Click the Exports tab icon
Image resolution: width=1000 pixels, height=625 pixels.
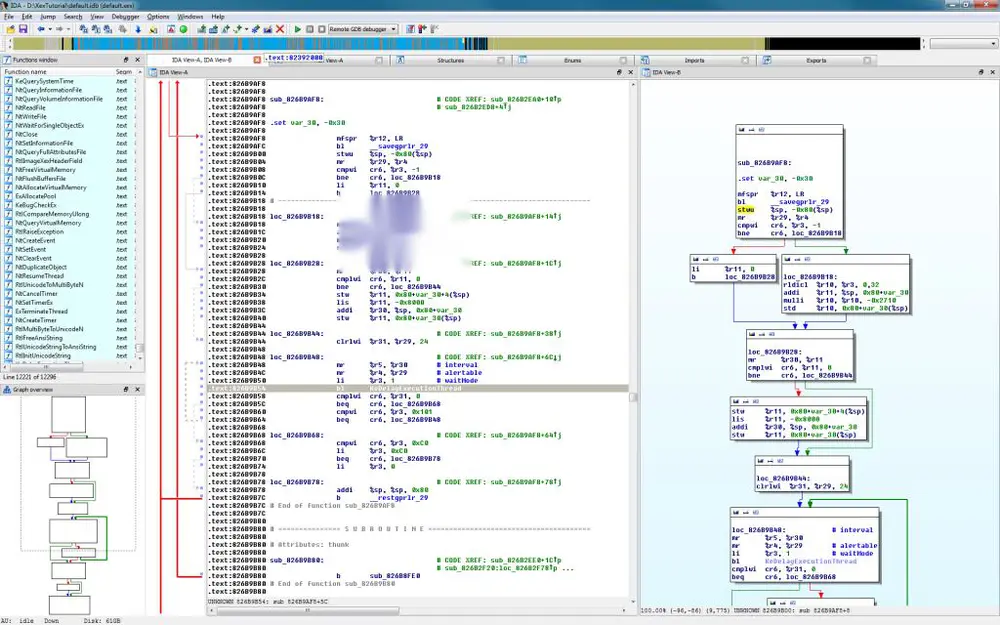[x=767, y=60]
